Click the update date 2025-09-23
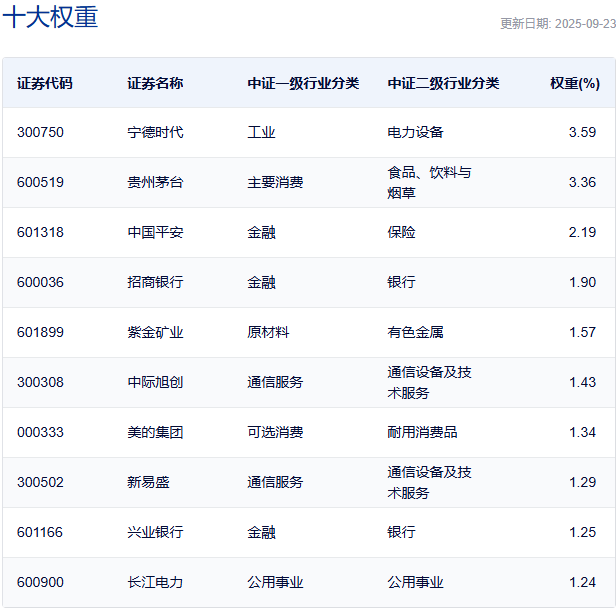Viewport: 616px width, 612px height. point(585,24)
